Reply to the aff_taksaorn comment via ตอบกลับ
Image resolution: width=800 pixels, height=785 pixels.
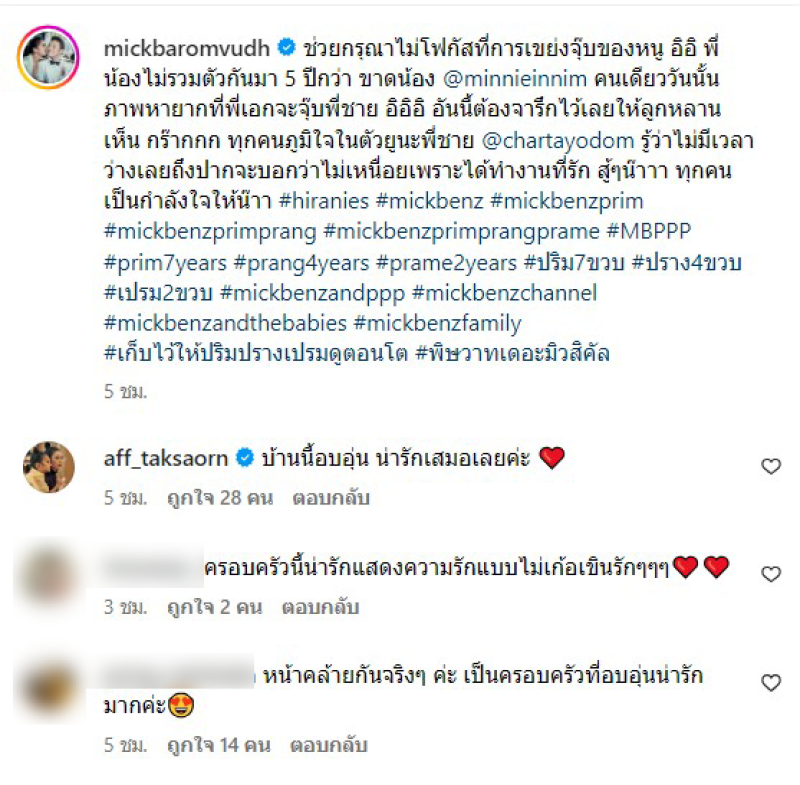(x=331, y=498)
